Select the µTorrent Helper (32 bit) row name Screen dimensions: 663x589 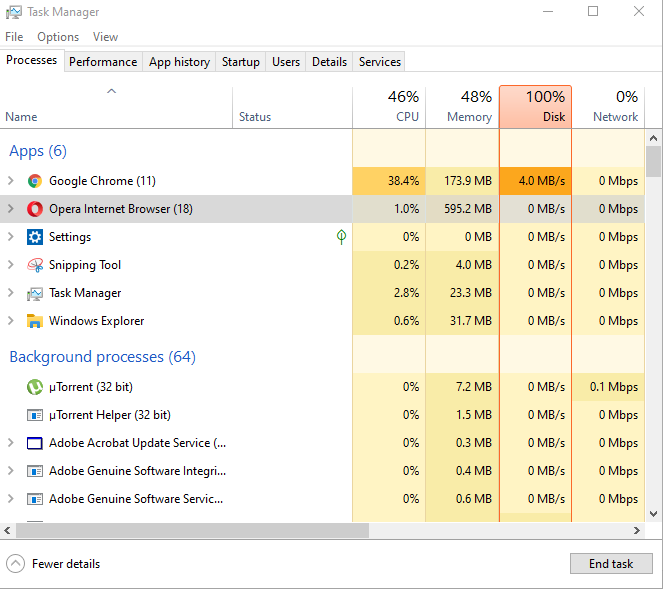110,415
